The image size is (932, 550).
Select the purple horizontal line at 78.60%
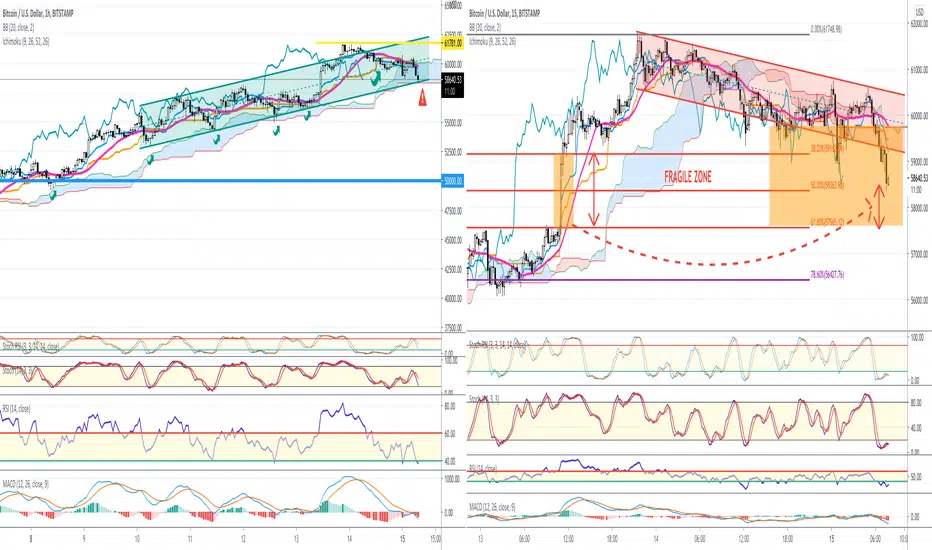click(x=639, y=280)
